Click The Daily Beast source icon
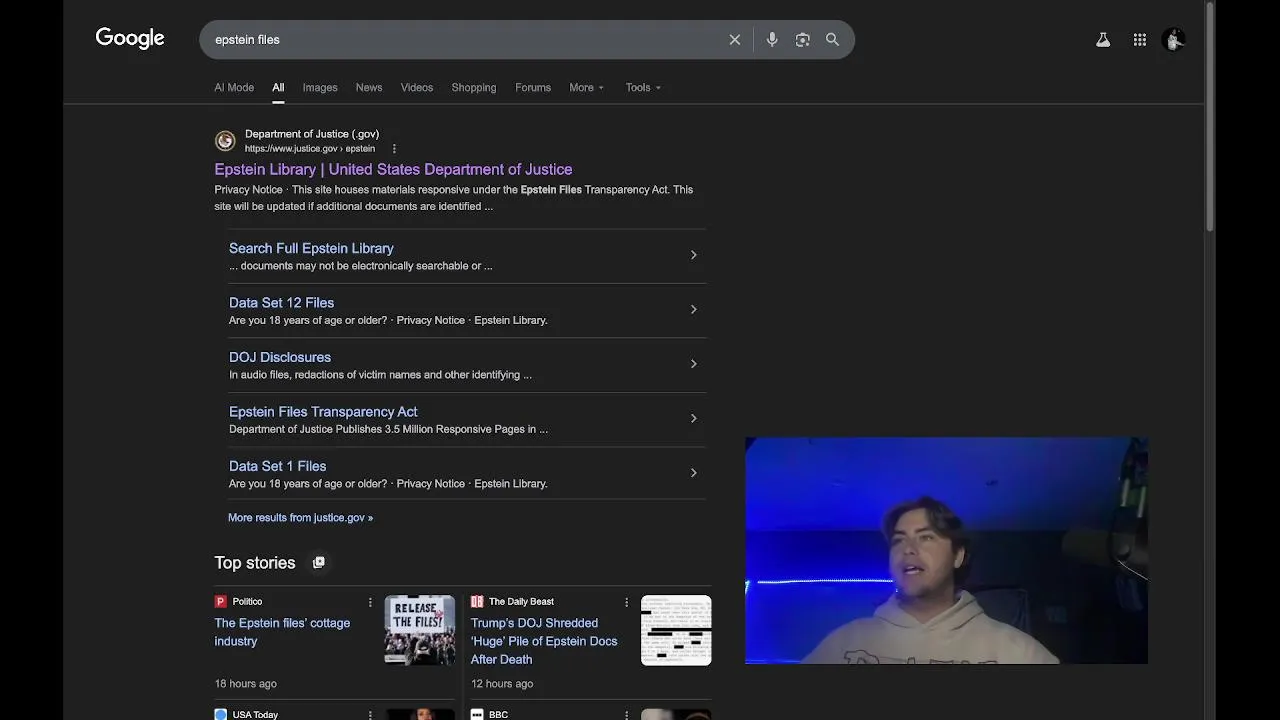The image size is (1280, 720). (477, 601)
